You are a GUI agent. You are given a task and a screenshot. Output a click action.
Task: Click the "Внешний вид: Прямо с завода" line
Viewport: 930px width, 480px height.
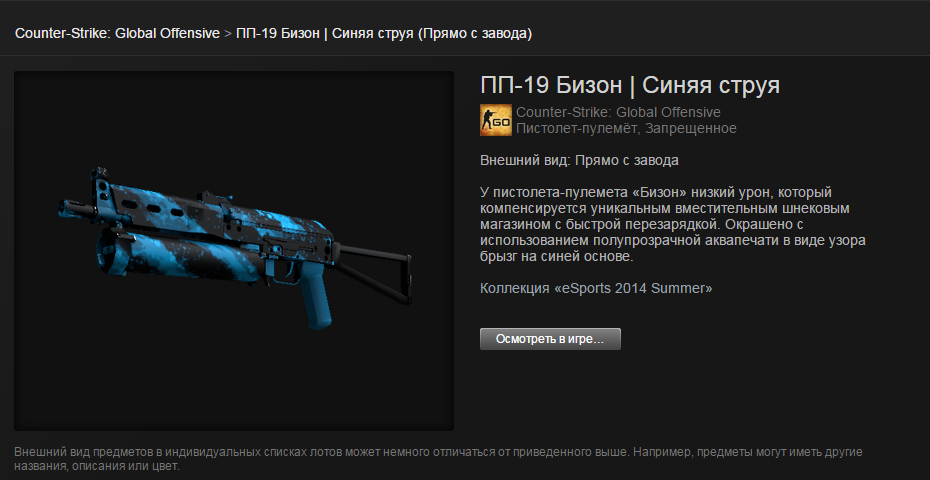point(579,161)
